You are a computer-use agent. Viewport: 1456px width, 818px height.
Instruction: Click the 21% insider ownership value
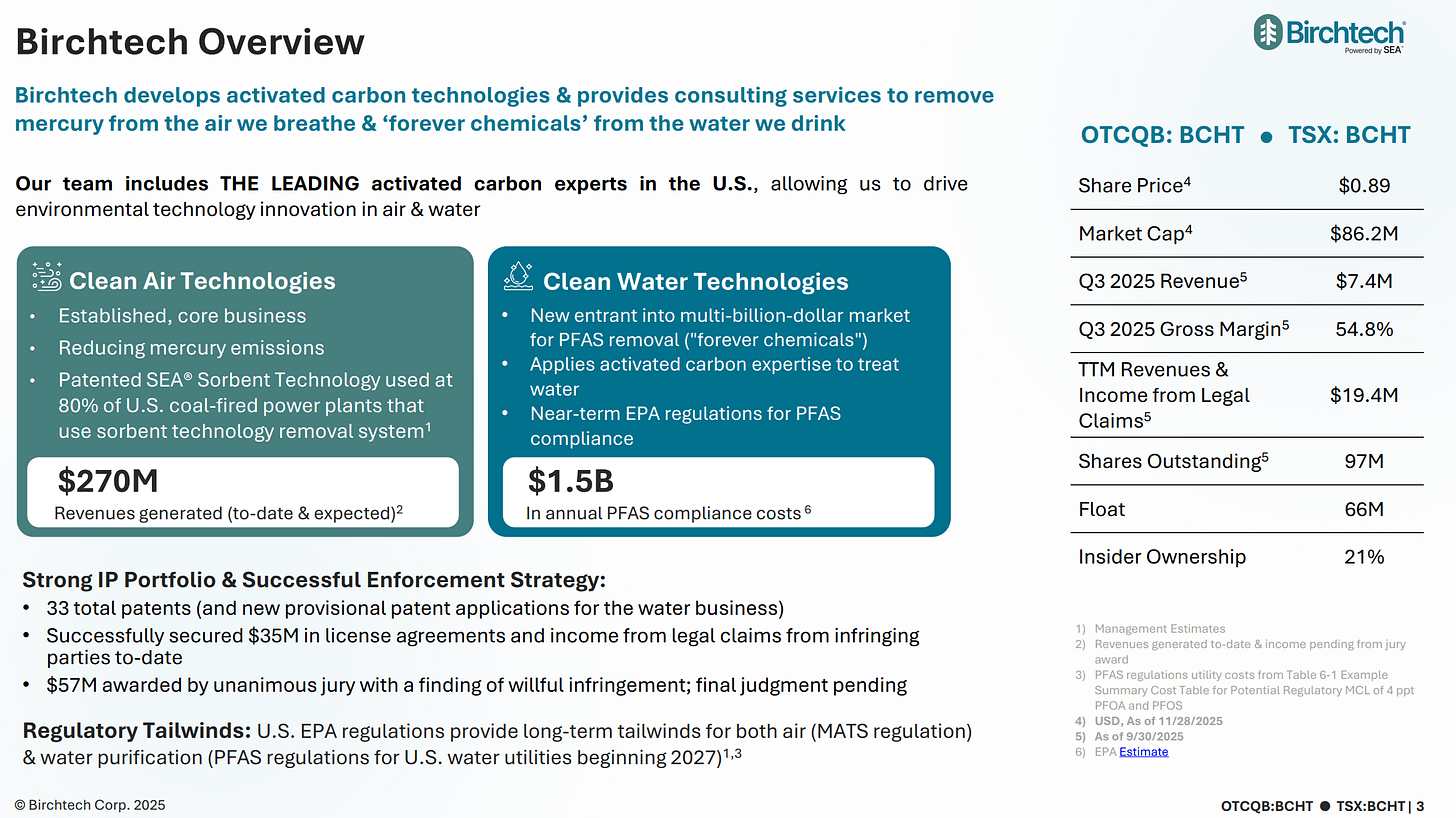click(1364, 557)
